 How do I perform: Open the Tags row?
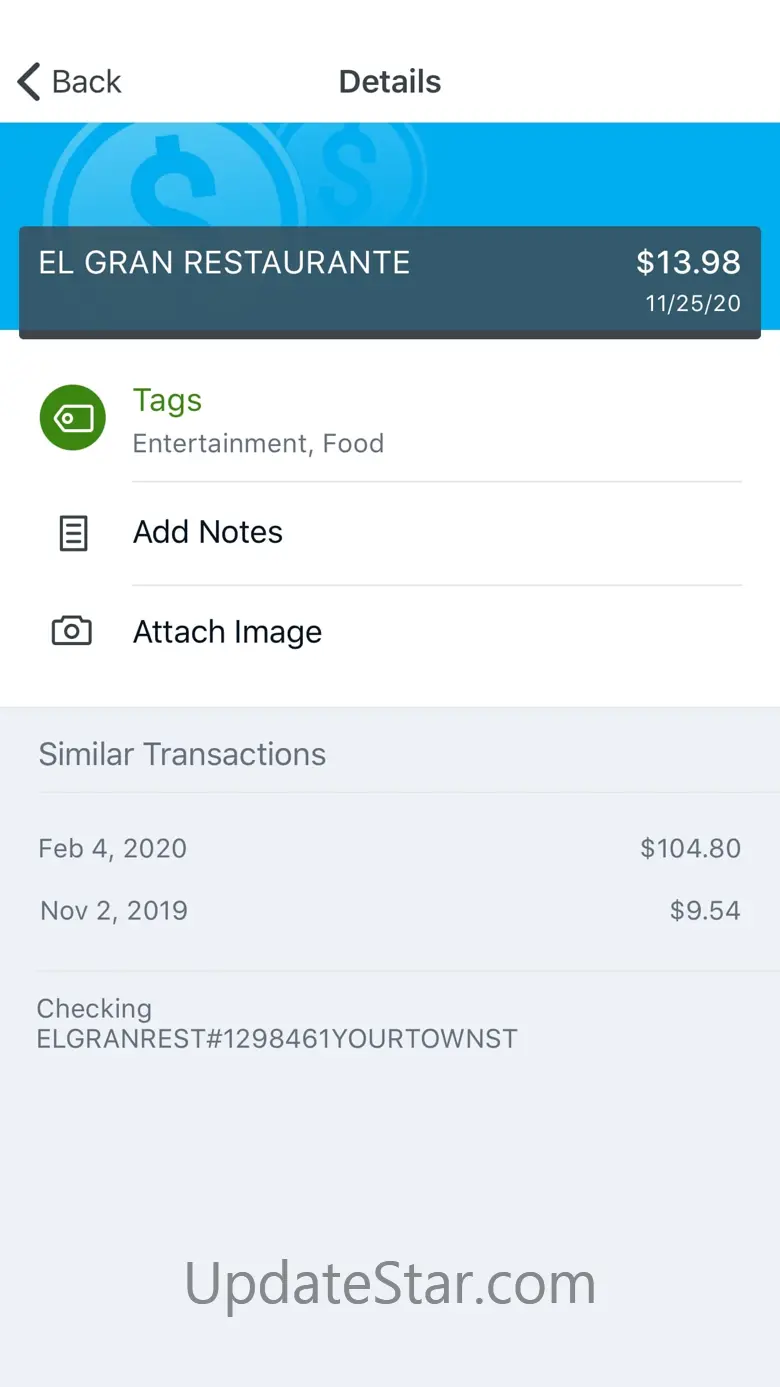click(x=390, y=420)
